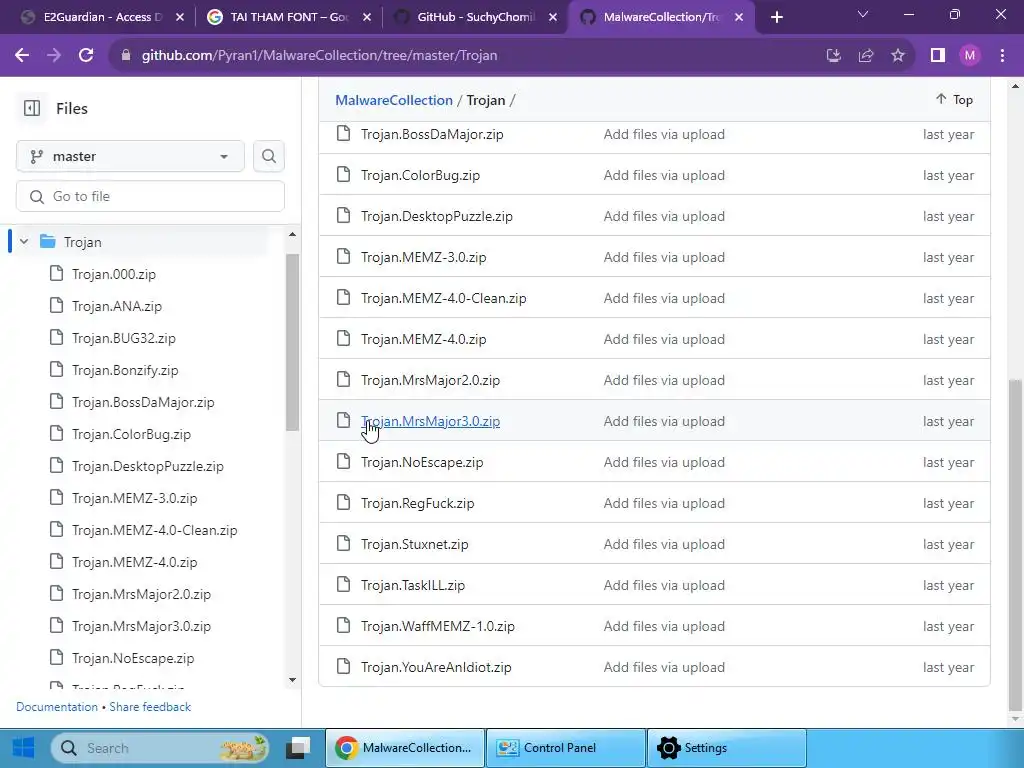Click the page vertical scrollbar thumb
The width and height of the screenshot is (1024, 768).
[x=1015, y=545]
